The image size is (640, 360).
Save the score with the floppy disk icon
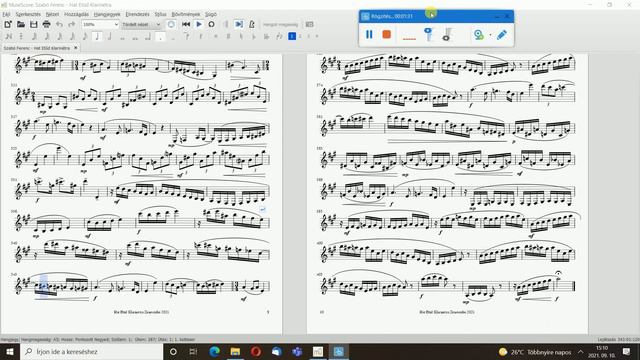pyautogui.click(x=33, y=24)
